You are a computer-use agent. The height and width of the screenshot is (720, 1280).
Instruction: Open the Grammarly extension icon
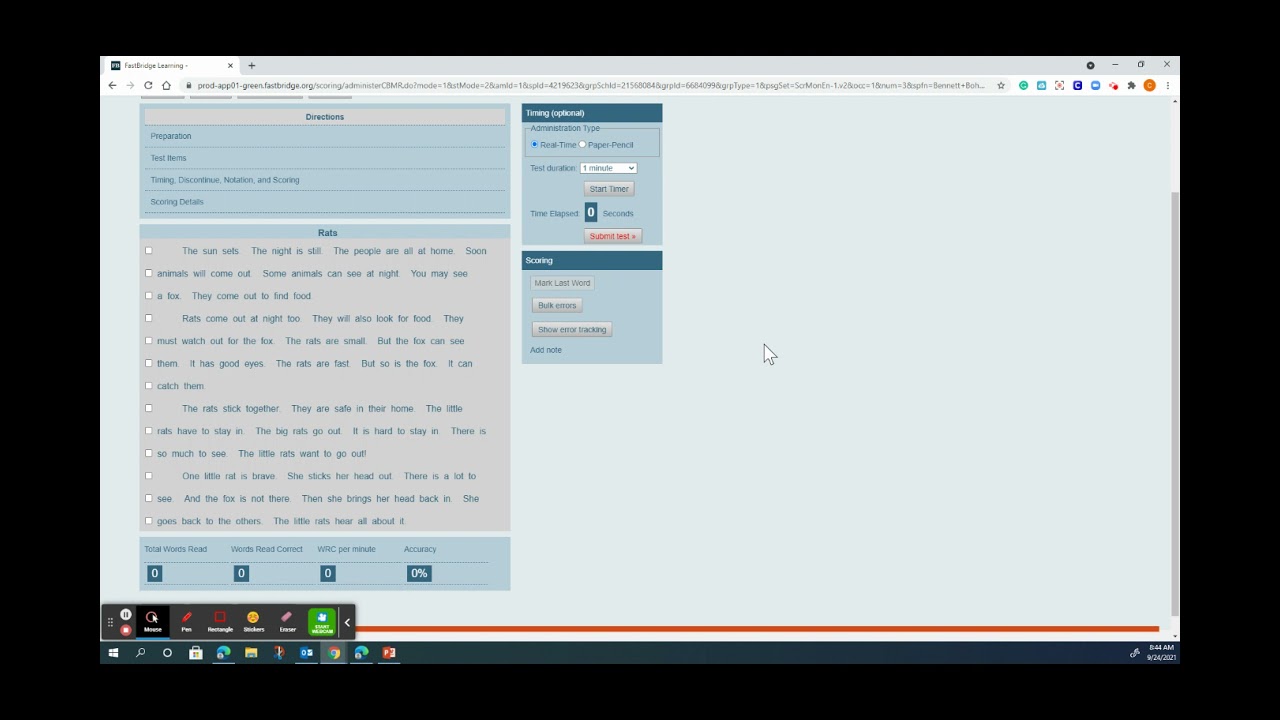[x=1023, y=86]
